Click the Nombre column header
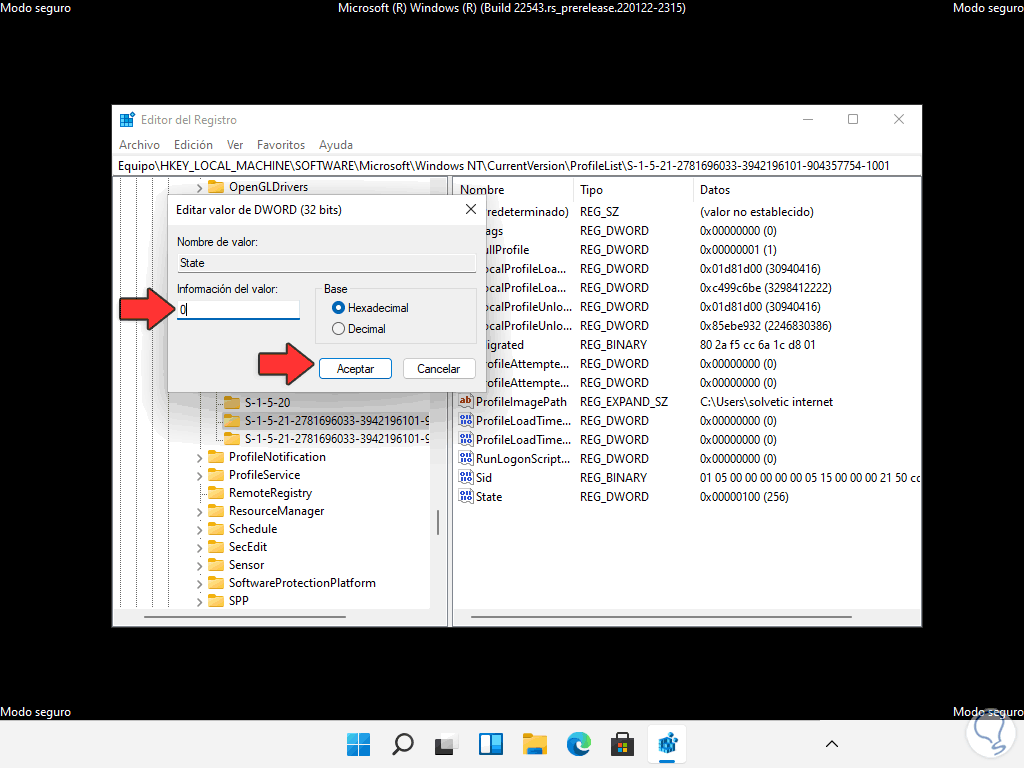Screen dimensions: 1024x768 [512, 190]
